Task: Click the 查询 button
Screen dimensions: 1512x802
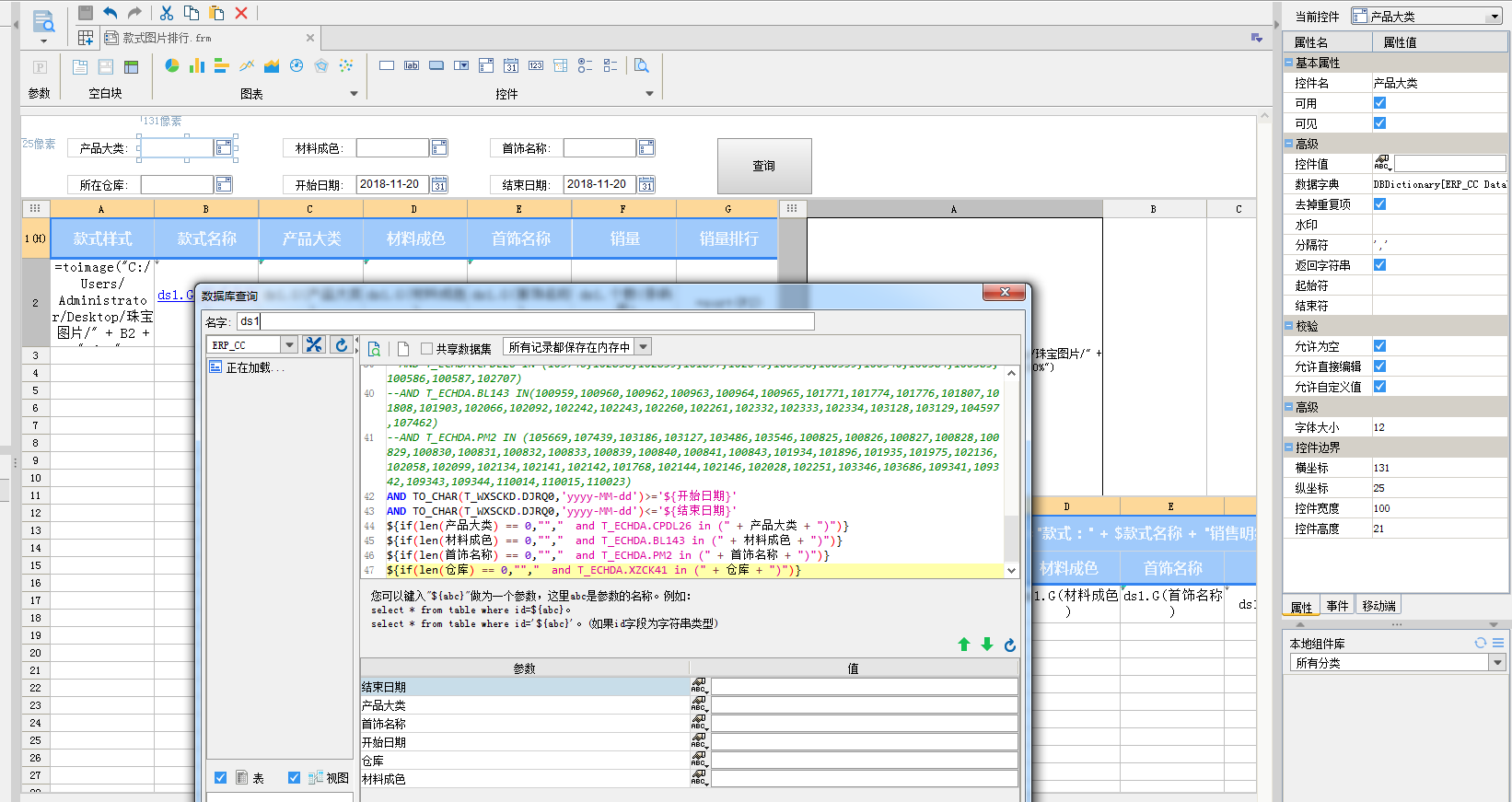Action: [x=764, y=166]
